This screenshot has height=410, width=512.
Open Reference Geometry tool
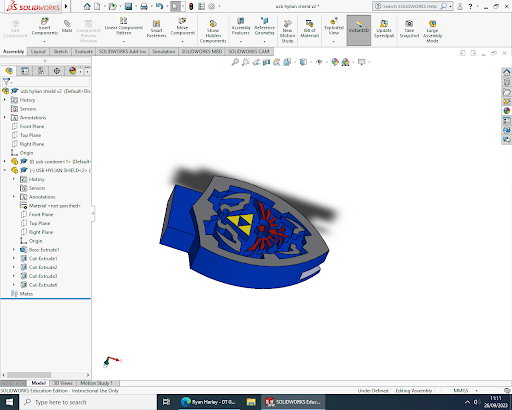coord(265,26)
